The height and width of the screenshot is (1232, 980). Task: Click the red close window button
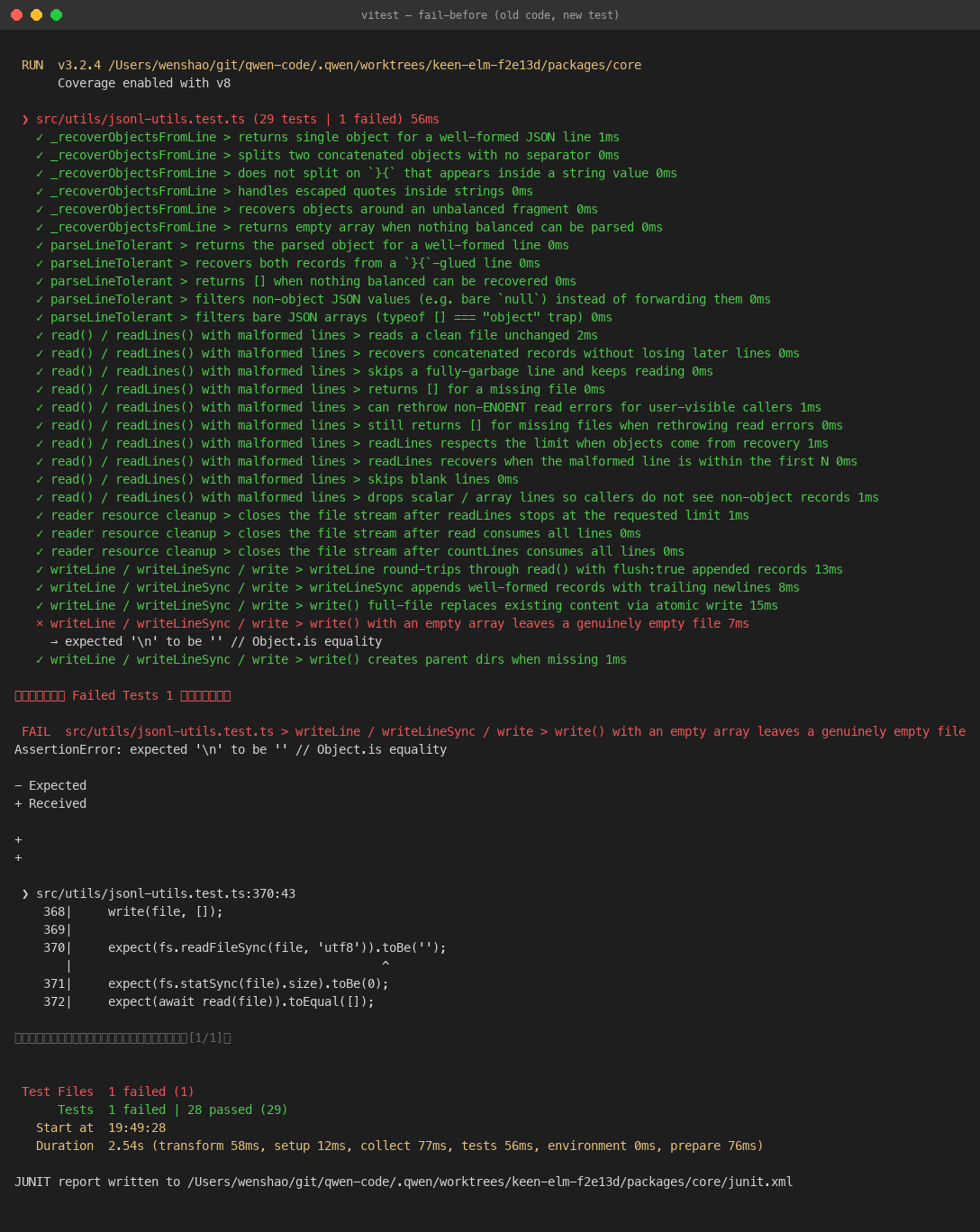tap(17, 14)
